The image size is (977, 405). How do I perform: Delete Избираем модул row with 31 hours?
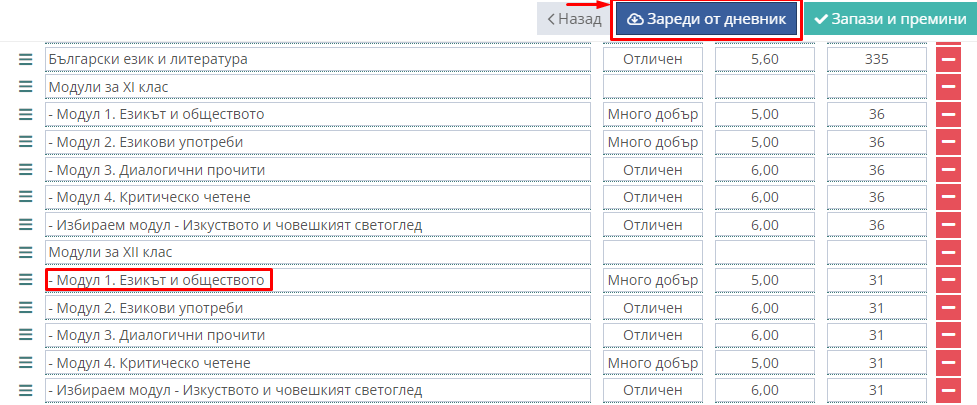pos(948,390)
